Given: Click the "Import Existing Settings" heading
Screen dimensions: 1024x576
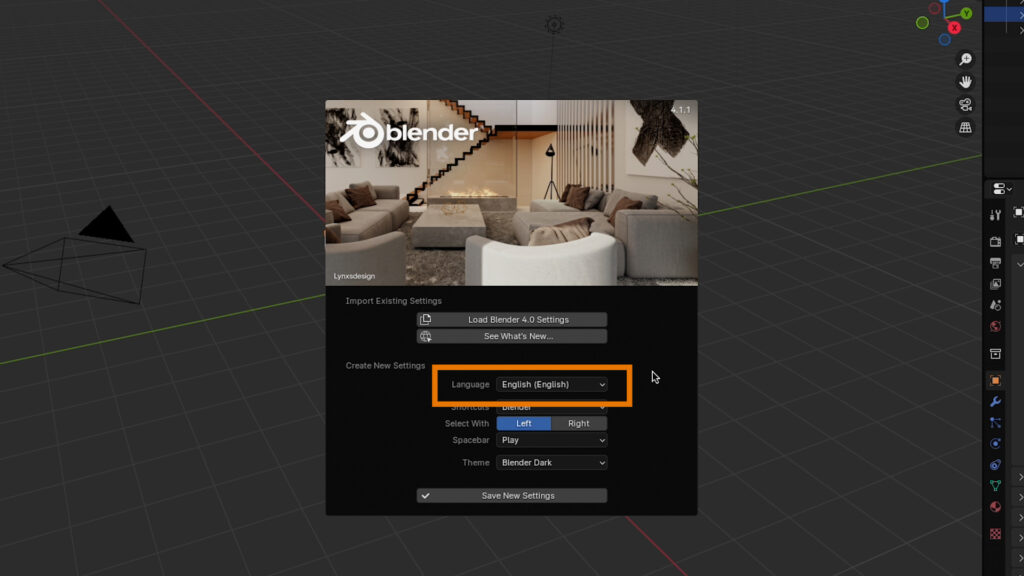Looking at the screenshot, I should pyautogui.click(x=394, y=301).
